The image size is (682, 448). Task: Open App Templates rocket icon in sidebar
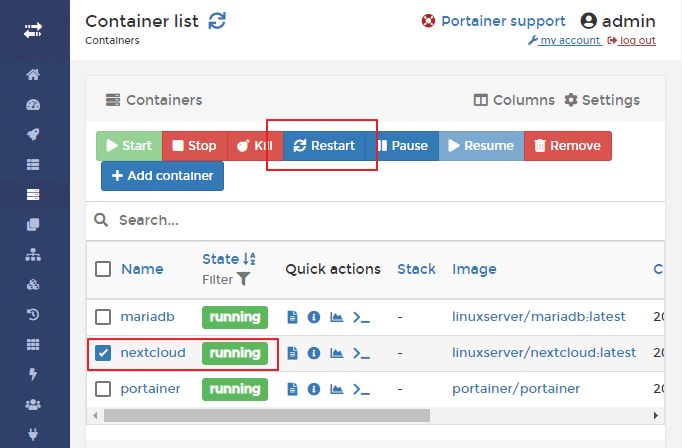click(33, 134)
